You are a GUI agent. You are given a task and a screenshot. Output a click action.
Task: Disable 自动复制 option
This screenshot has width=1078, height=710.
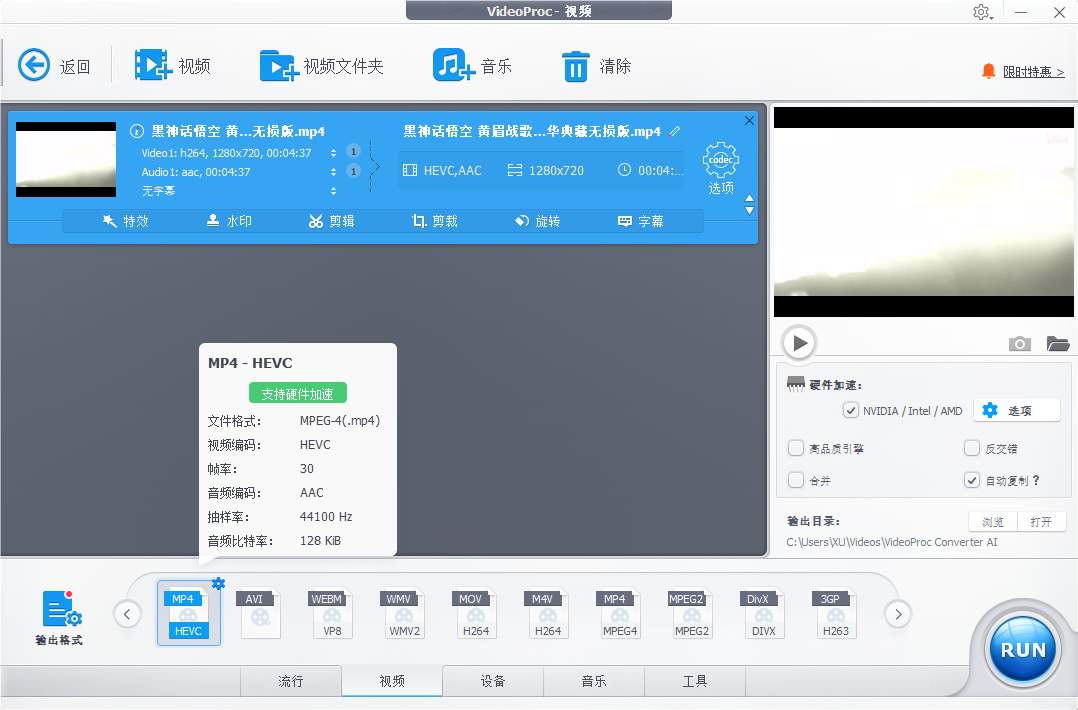(971, 480)
